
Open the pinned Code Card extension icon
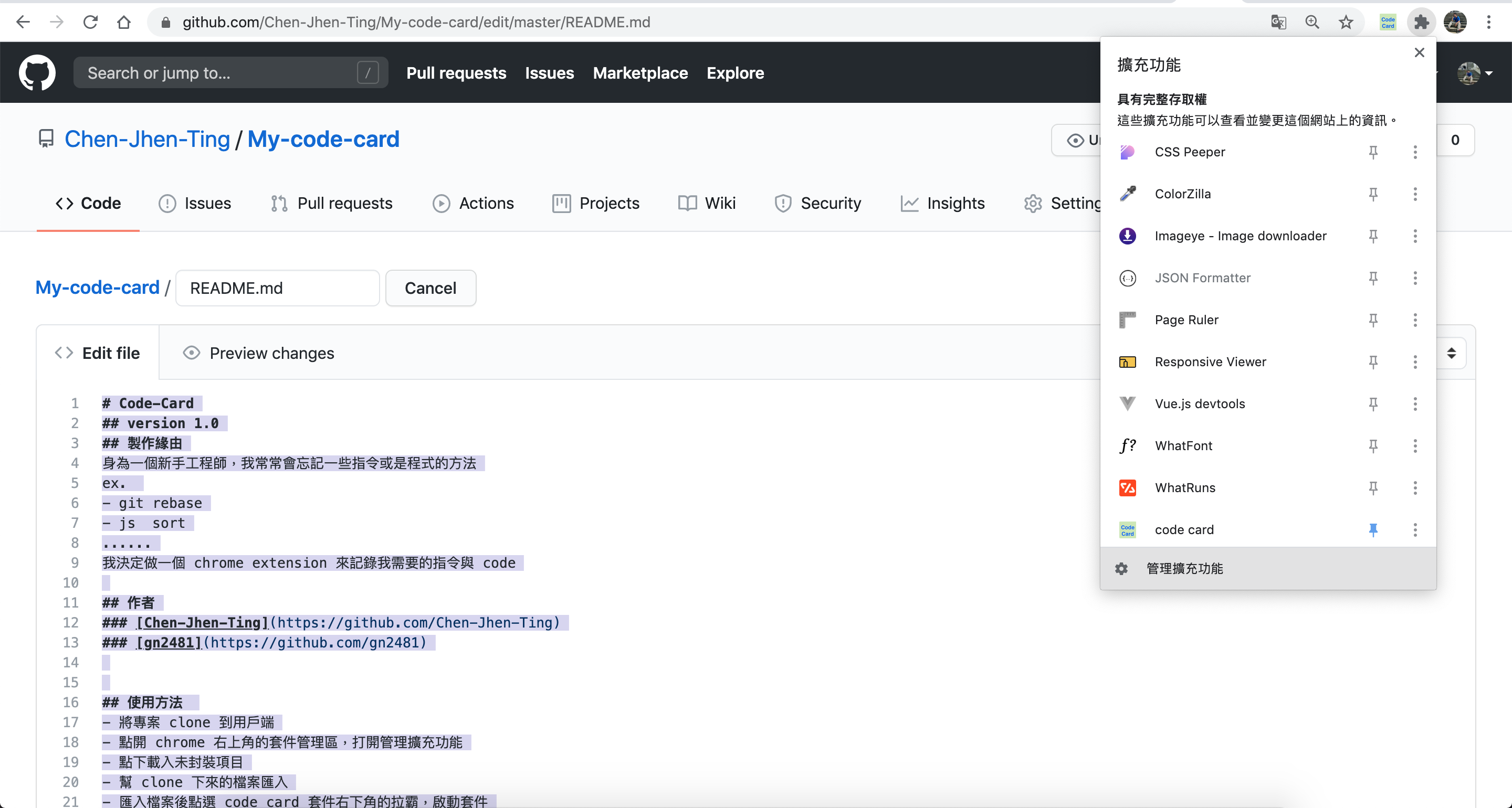[x=1388, y=22]
